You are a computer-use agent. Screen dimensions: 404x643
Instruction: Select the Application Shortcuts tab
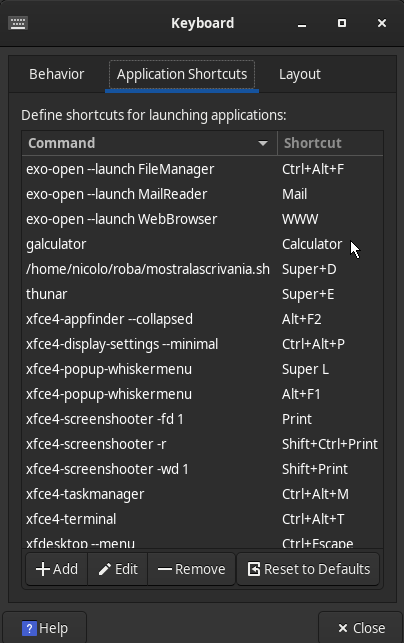point(182,74)
